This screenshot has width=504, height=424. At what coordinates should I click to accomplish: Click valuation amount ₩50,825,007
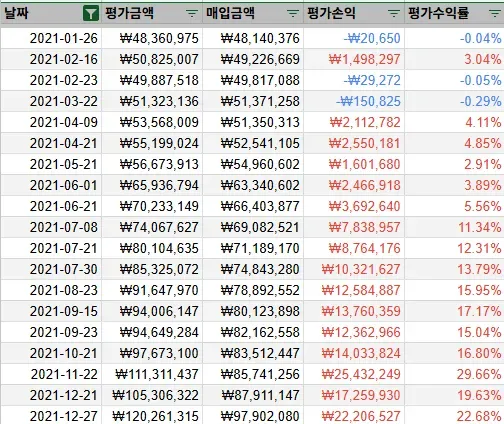tap(159, 59)
